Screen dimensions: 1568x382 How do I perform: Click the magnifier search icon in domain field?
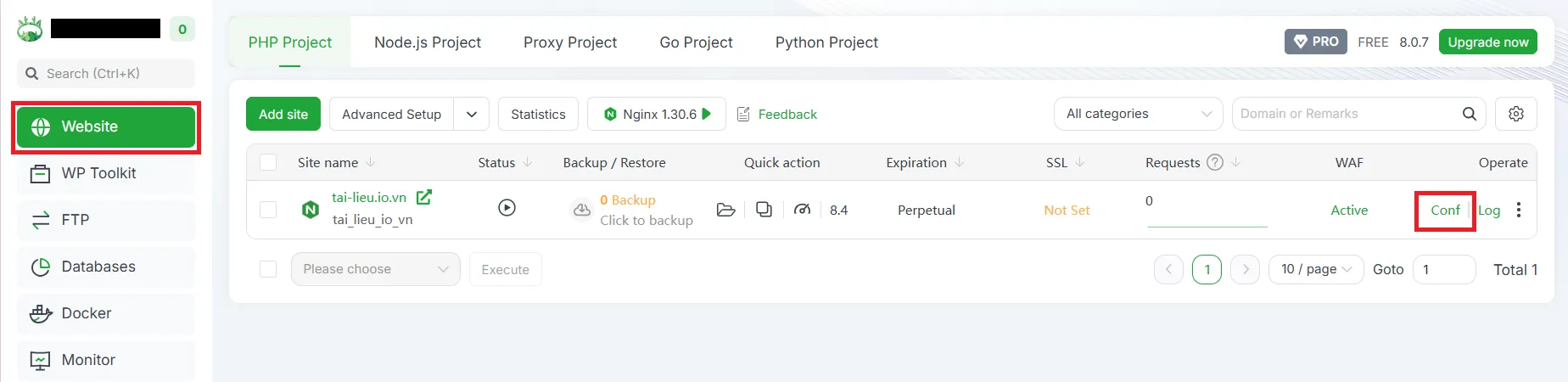click(x=1470, y=114)
